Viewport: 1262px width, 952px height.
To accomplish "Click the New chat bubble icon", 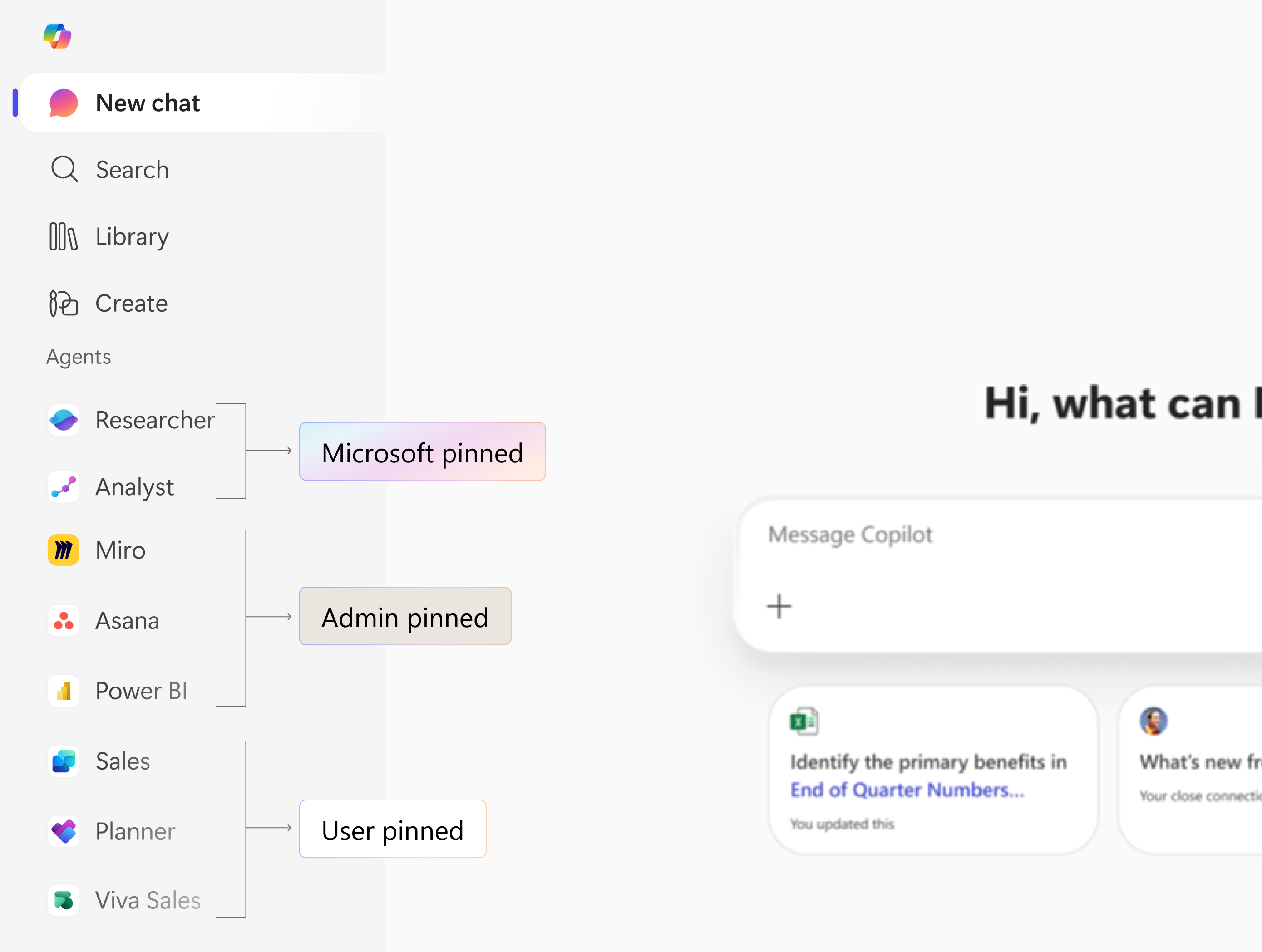I will click(x=64, y=103).
